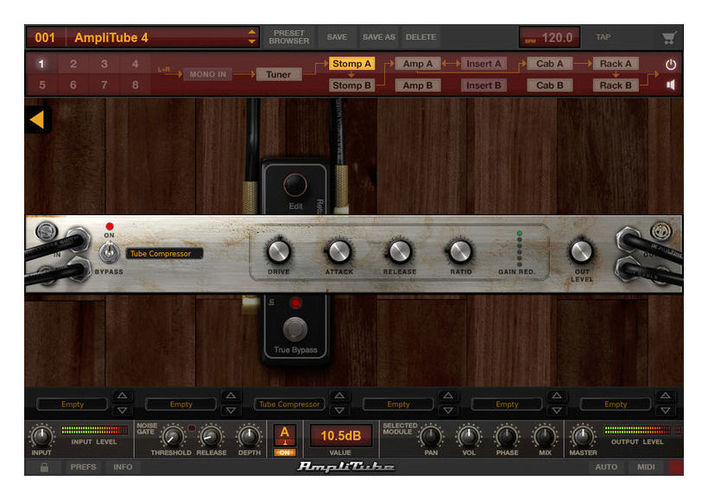The width and height of the screenshot is (708, 500).
Task: Open the Tube Compressor stomp slot selector
Action: pyautogui.click(x=289, y=404)
